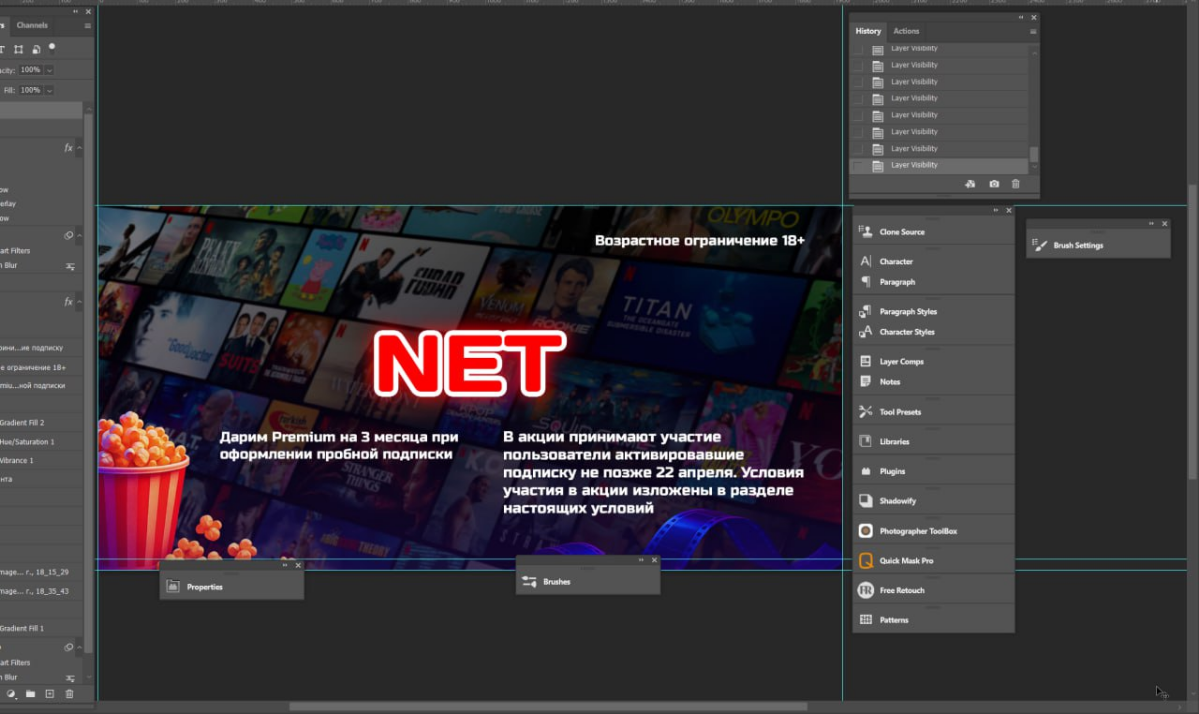Open the Character panel
Screen dimensions: 1199x714
(933, 261)
